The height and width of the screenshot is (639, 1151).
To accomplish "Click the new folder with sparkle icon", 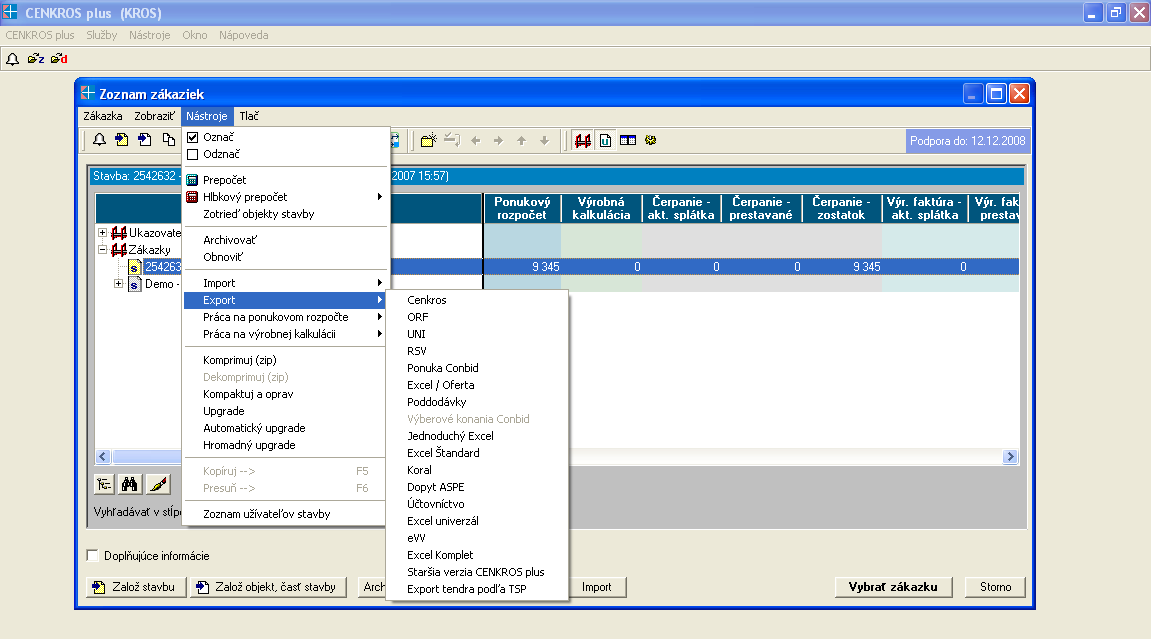I will tap(429, 140).
